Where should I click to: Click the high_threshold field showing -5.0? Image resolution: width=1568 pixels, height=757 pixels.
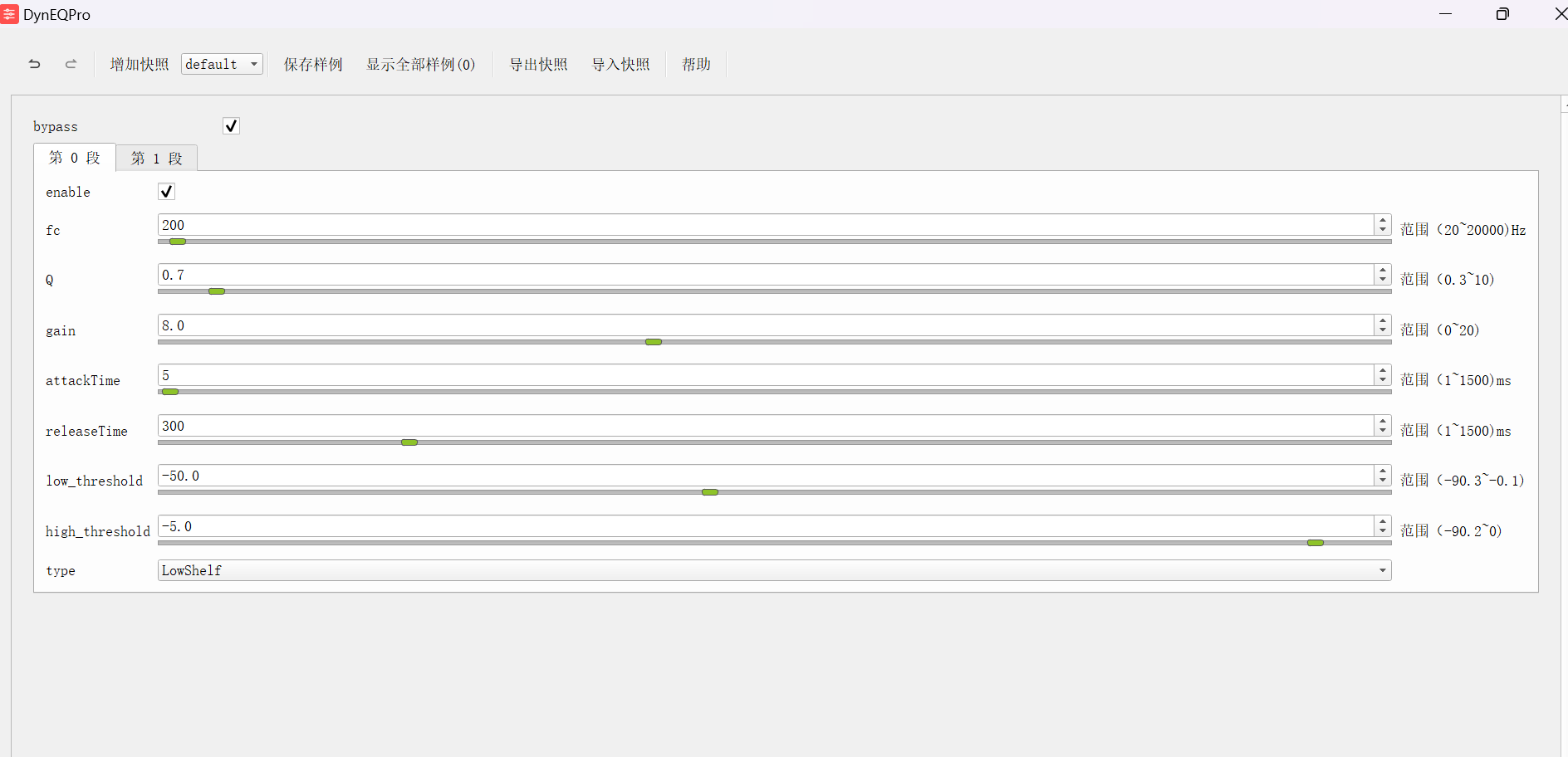(766, 526)
